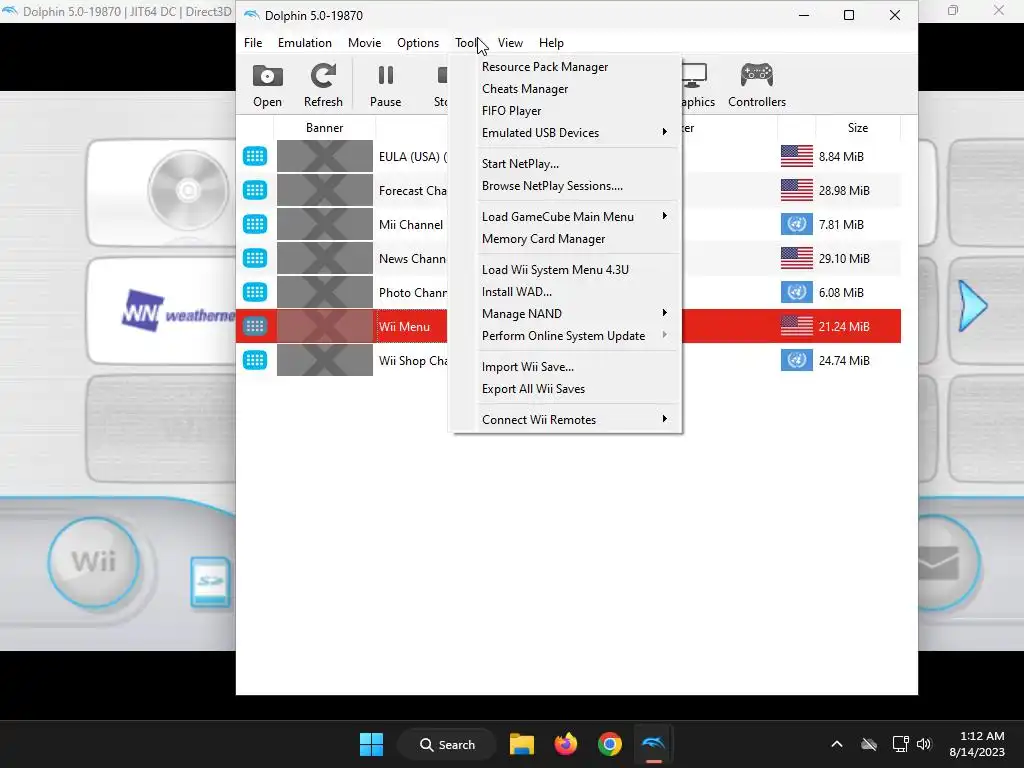This screenshot has width=1024, height=768.
Task: Open the Options menu
Action: 418,42
